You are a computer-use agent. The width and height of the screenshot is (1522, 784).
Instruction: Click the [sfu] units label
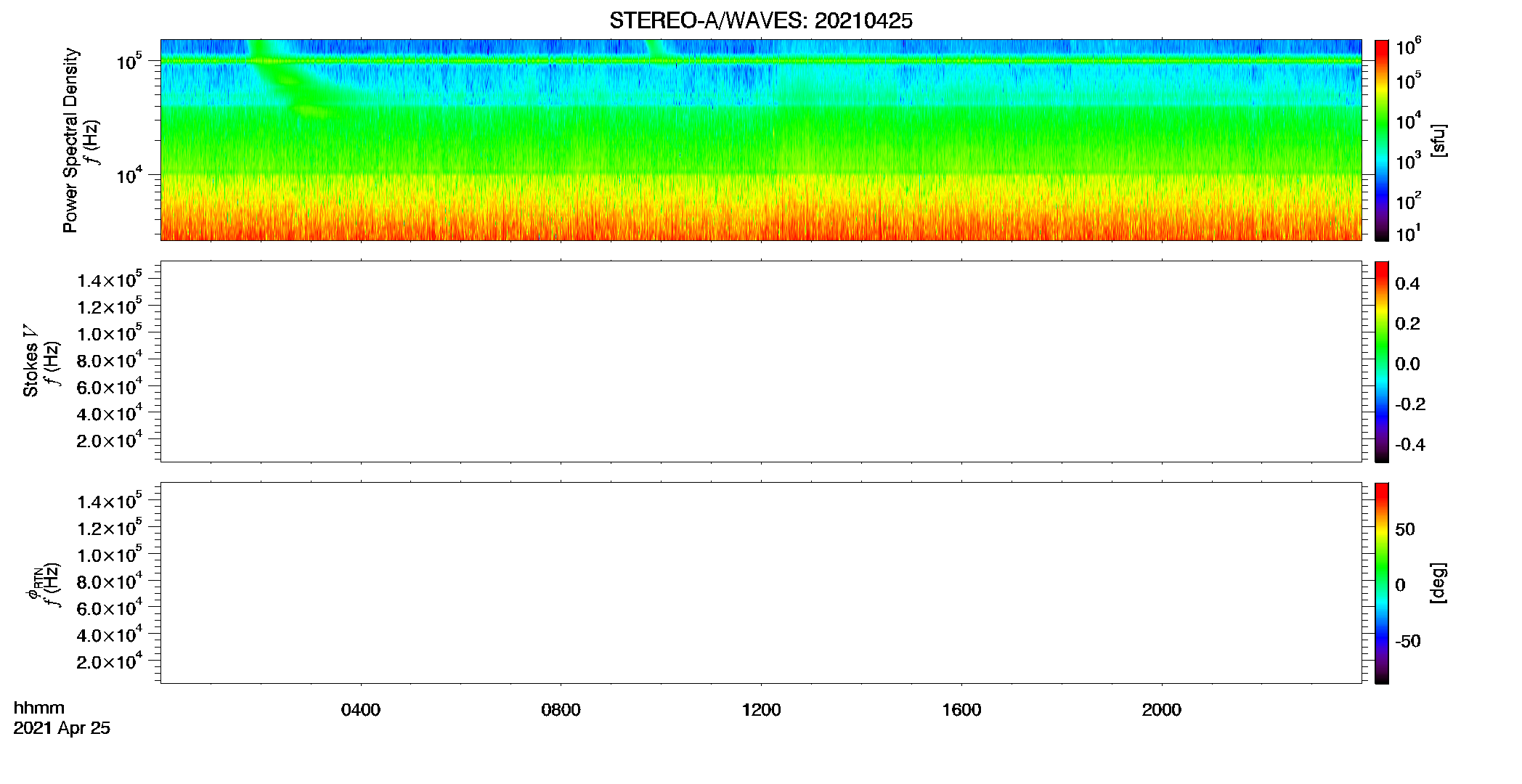coord(1438,140)
